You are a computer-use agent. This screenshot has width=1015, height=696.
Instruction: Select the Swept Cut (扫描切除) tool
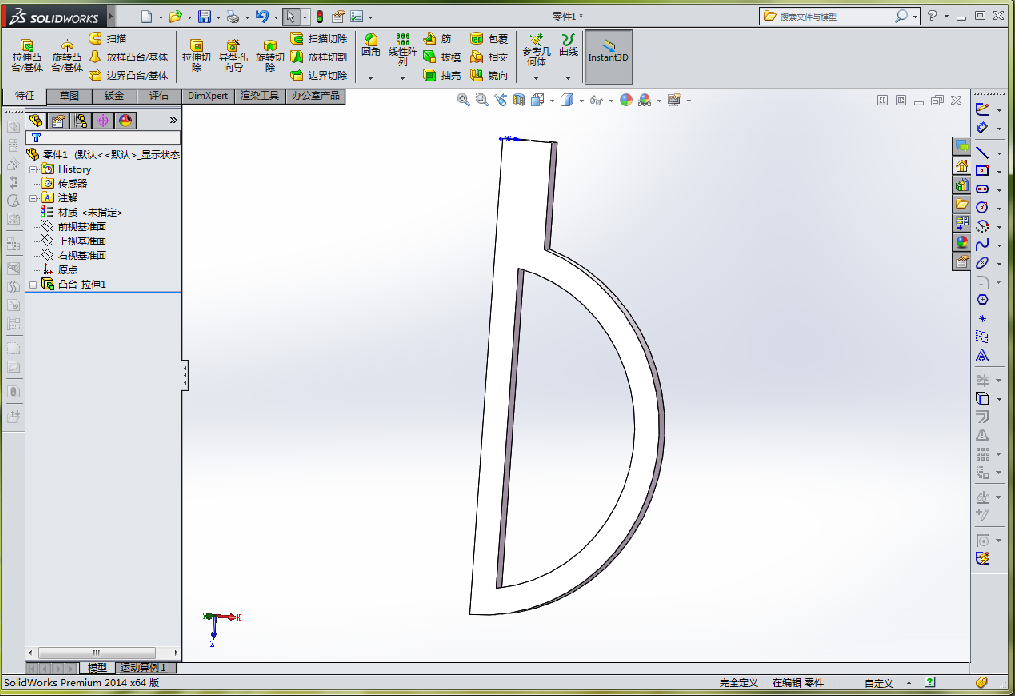[x=318, y=39]
